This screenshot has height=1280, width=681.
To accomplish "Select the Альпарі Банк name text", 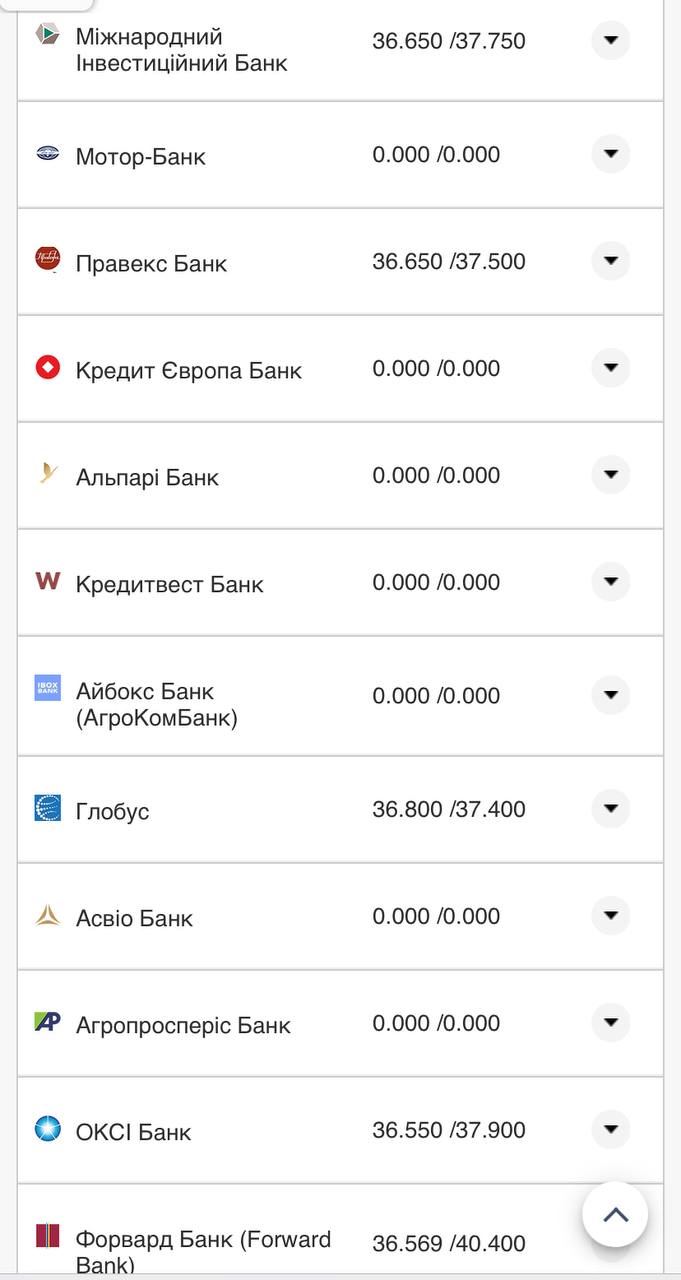I will (x=147, y=477).
